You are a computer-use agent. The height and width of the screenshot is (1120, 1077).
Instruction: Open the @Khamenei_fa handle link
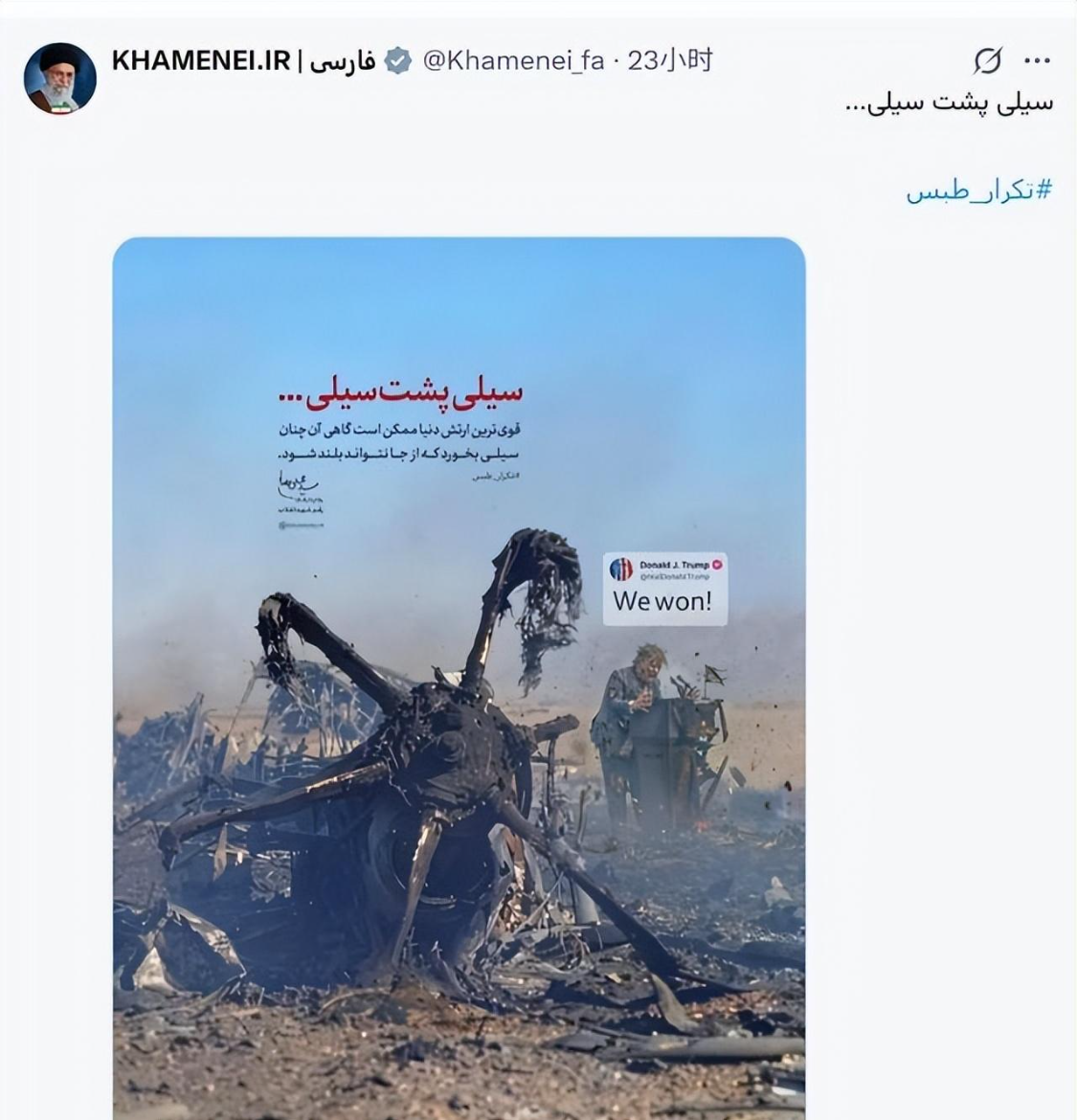click(513, 61)
